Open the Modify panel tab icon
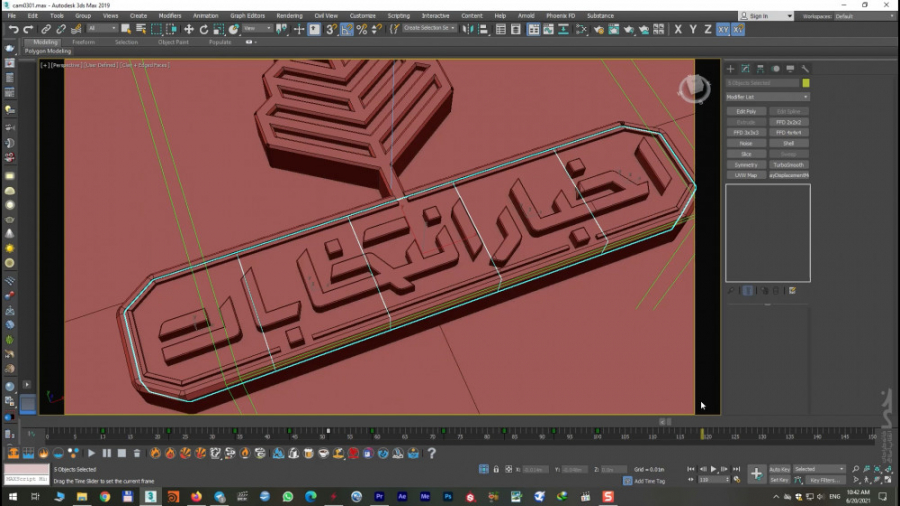Viewport: 900px width, 506px height. point(745,68)
